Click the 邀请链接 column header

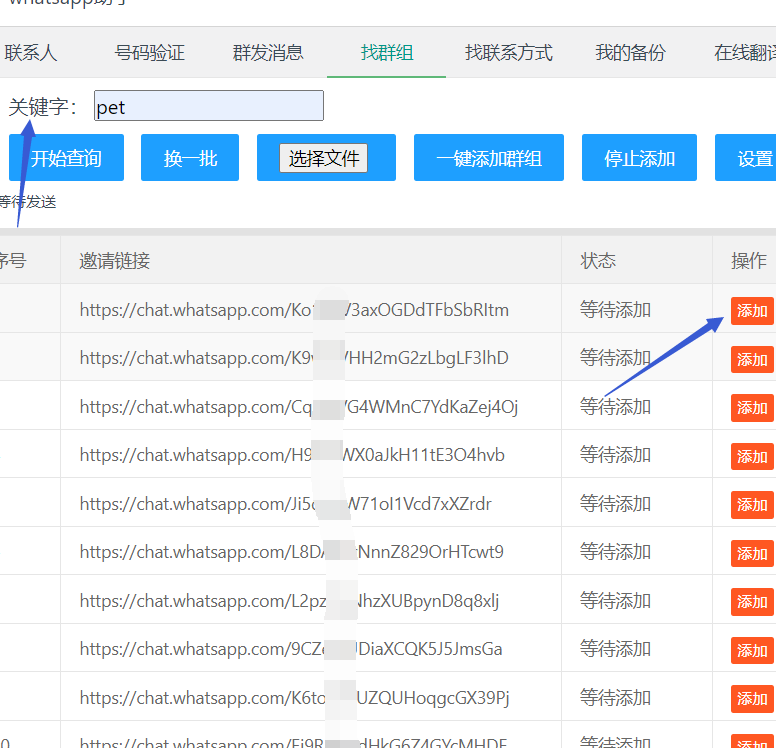click(115, 260)
